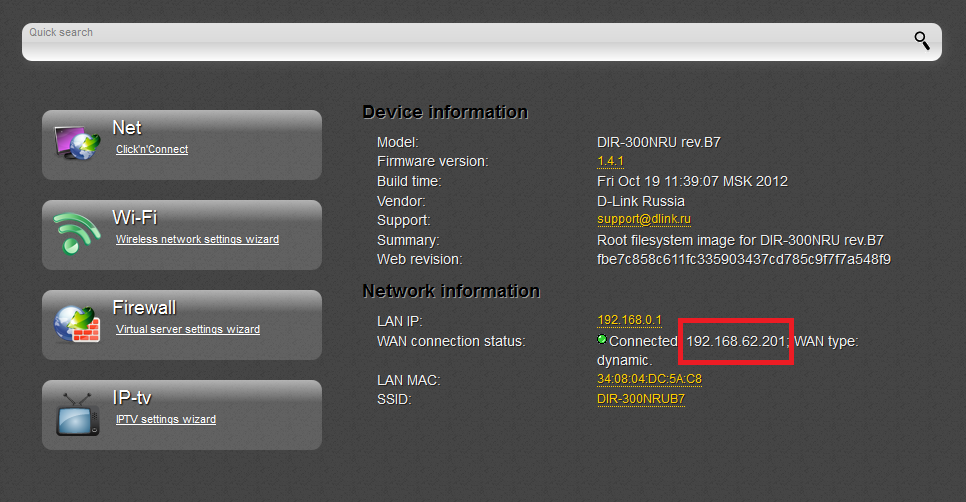
Task: Click the IP-tv television icon
Action: point(77,414)
